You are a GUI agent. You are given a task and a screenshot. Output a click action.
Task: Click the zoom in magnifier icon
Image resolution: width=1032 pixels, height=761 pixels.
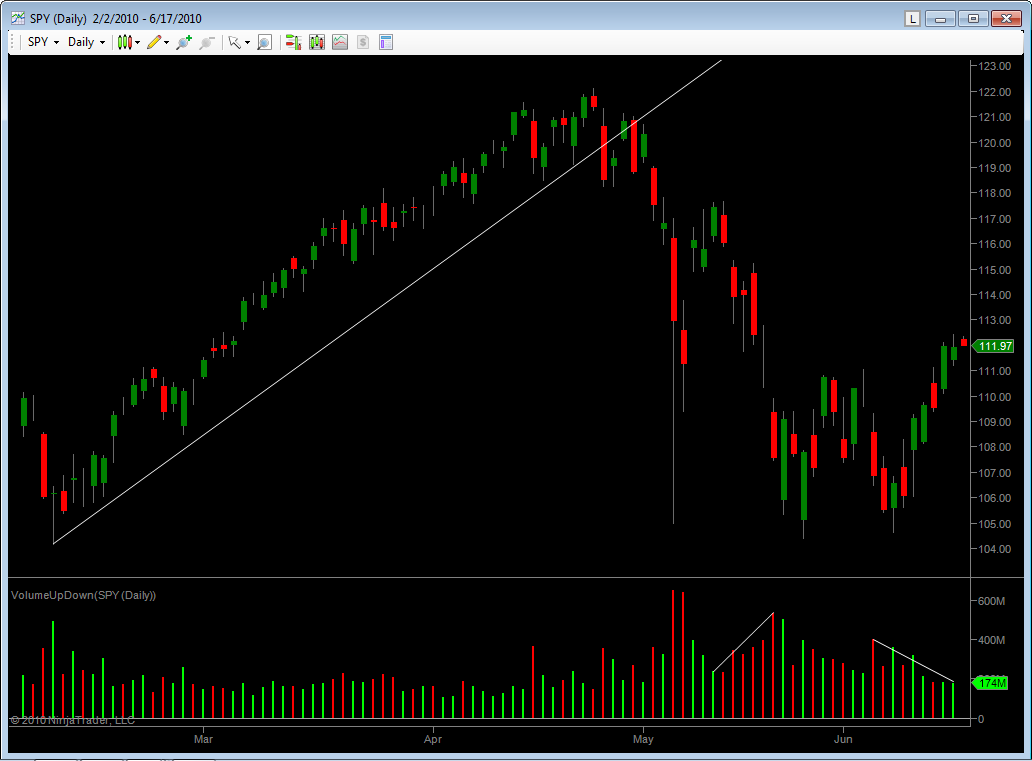(184, 42)
